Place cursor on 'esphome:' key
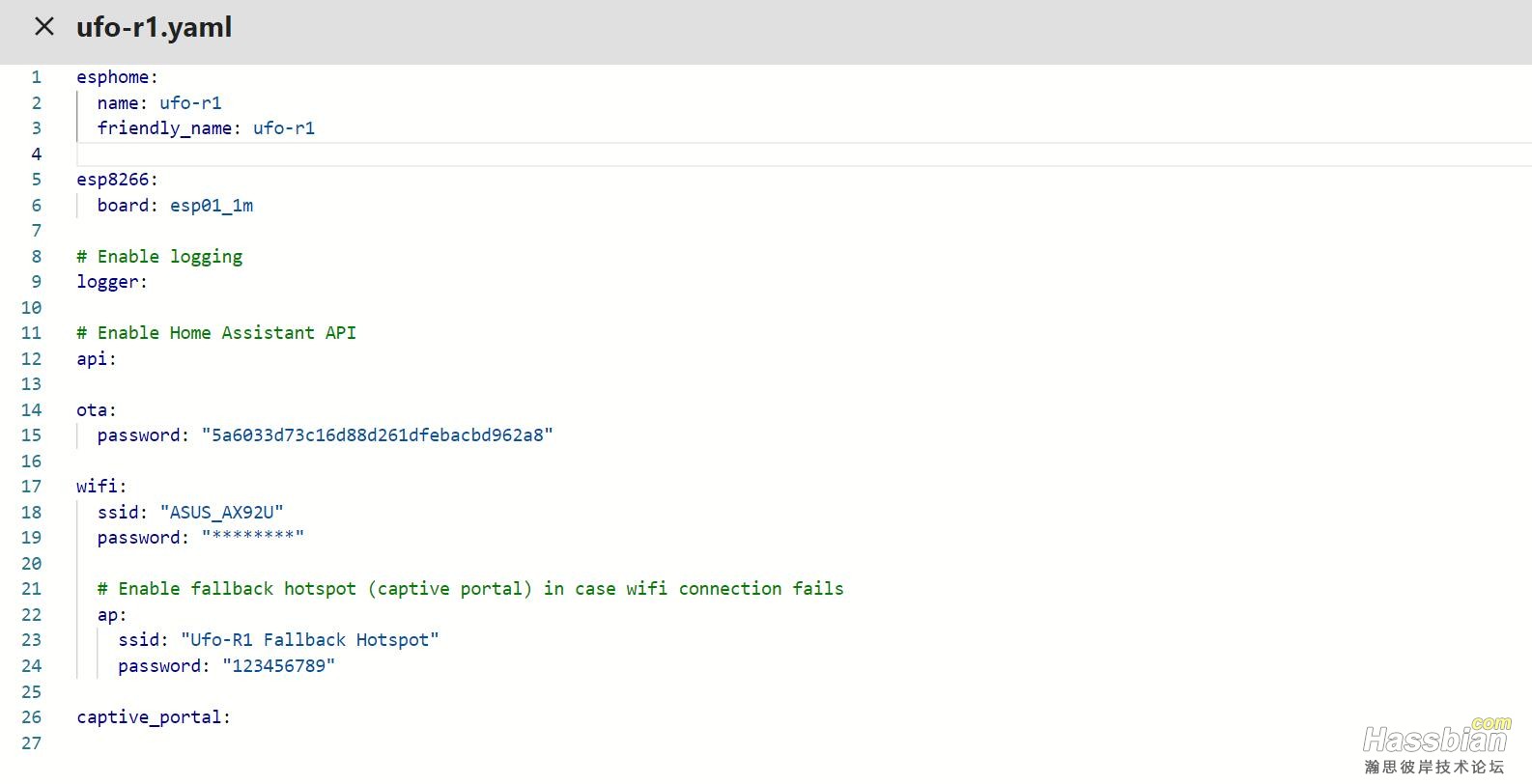This screenshot has width=1532, height=784. tap(117, 77)
